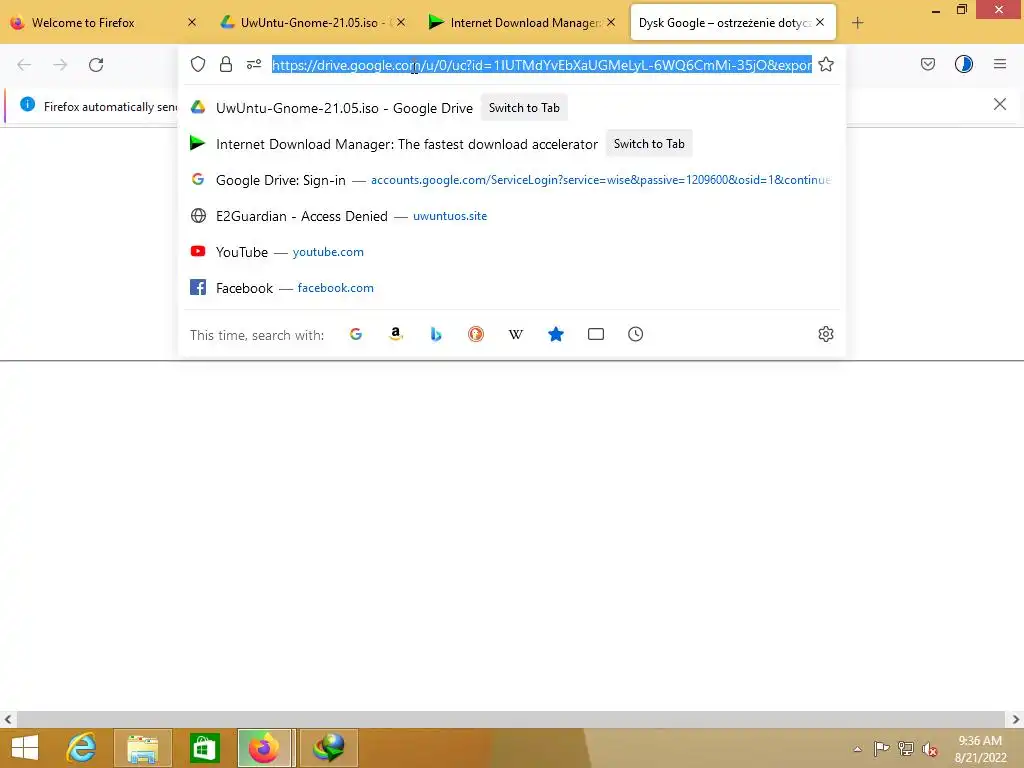Reload the current page
Image resolution: width=1024 pixels, height=768 pixels.
click(96, 65)
